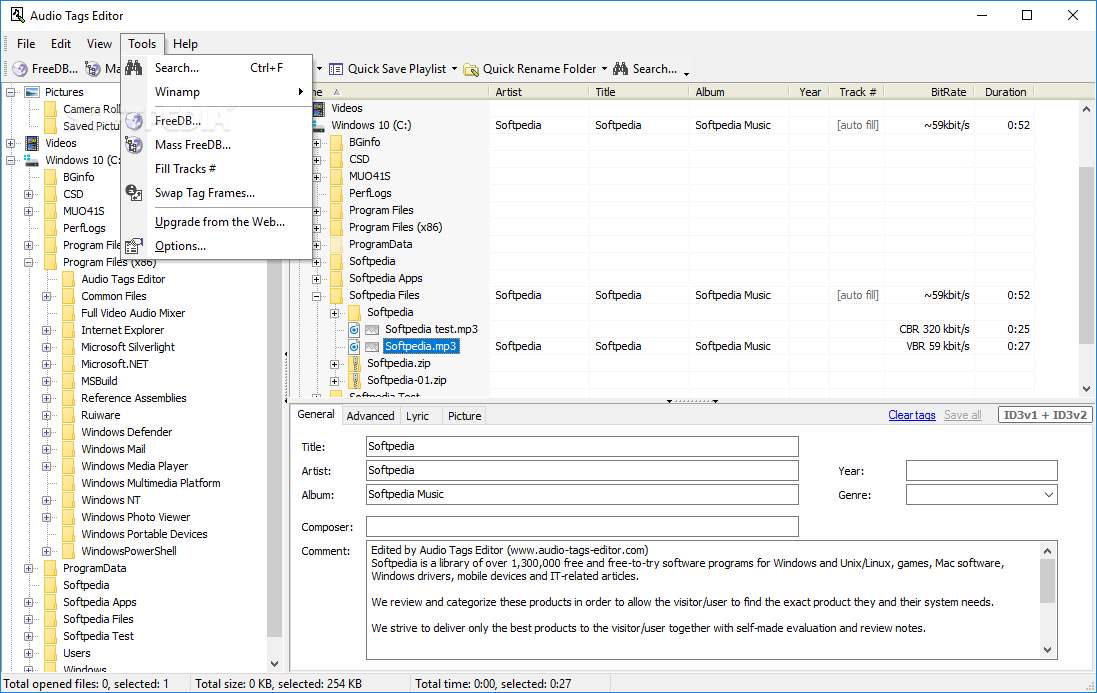Open the Edit menu
This screenshot has width=1097, height=693.
61,43
